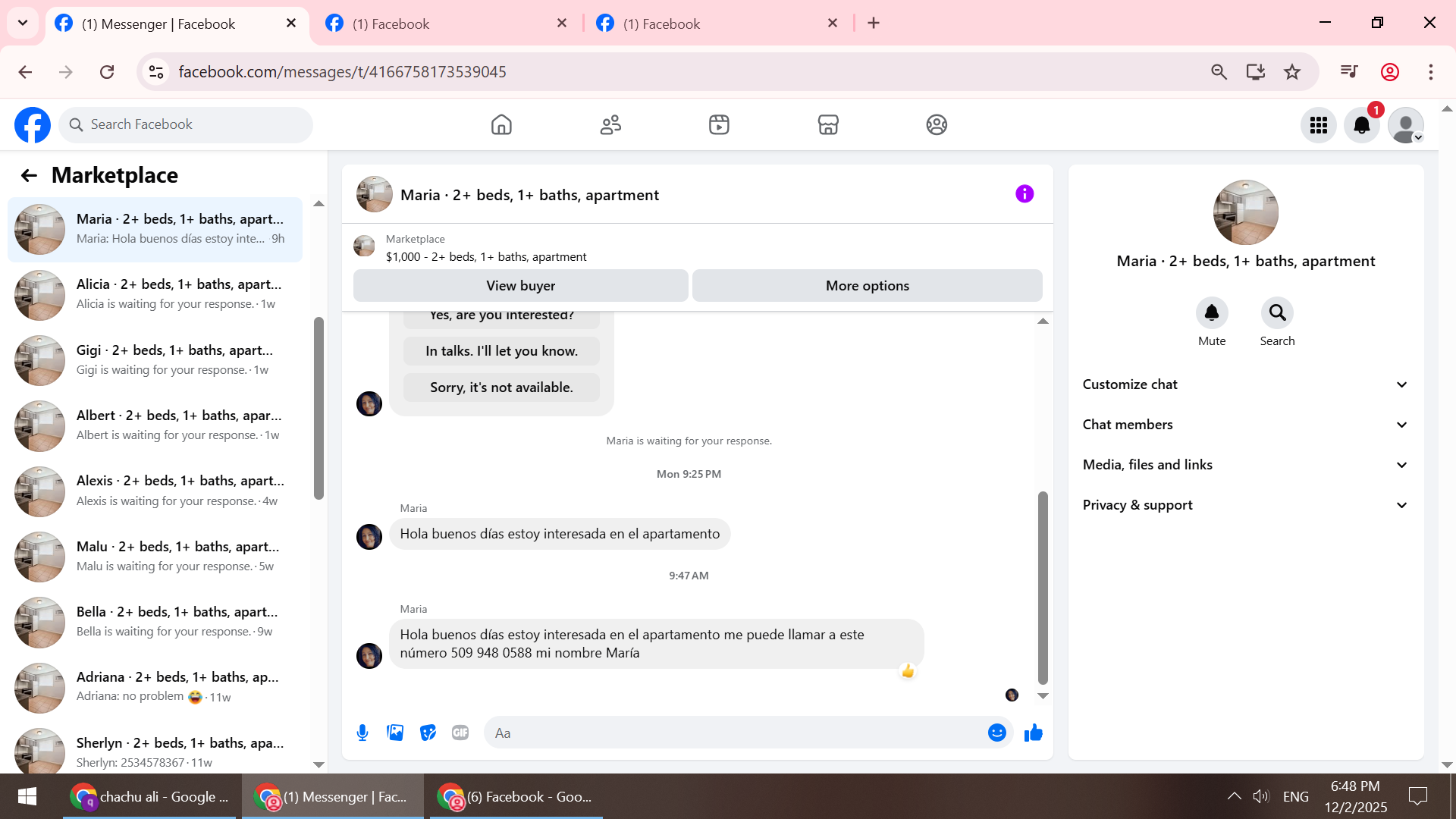The width and height of the screenshot is (1456, 819).
Task: Open the GIF picker icon
Action: click(460, 733)
